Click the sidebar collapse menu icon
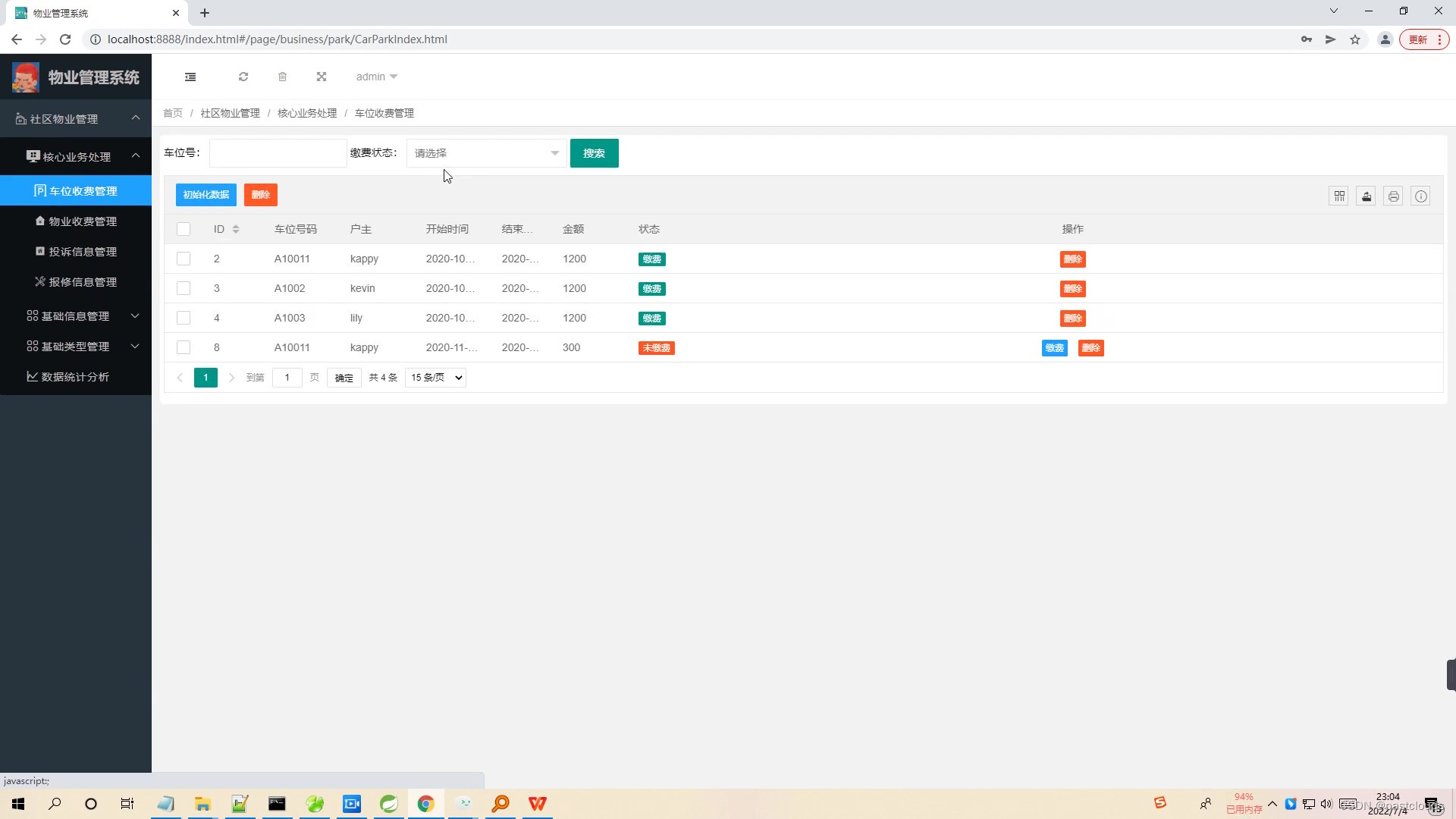 coord(190,77)
